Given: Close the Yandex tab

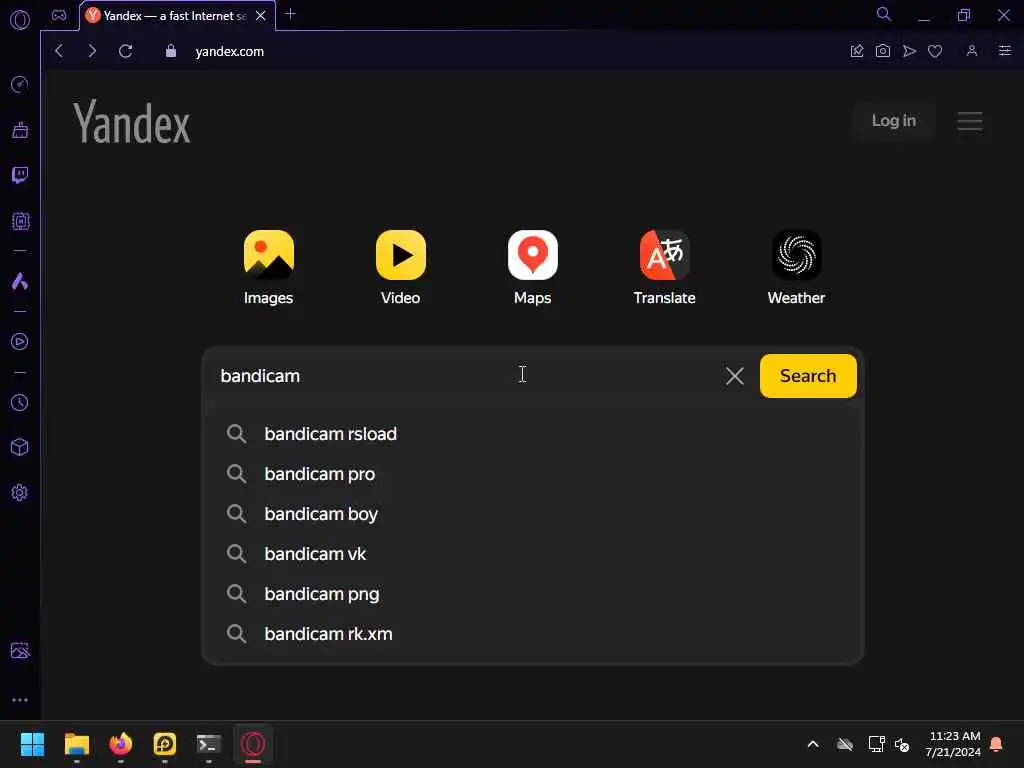Looking at the screenshot, I should pyautogui.click(x=261, y=16).
